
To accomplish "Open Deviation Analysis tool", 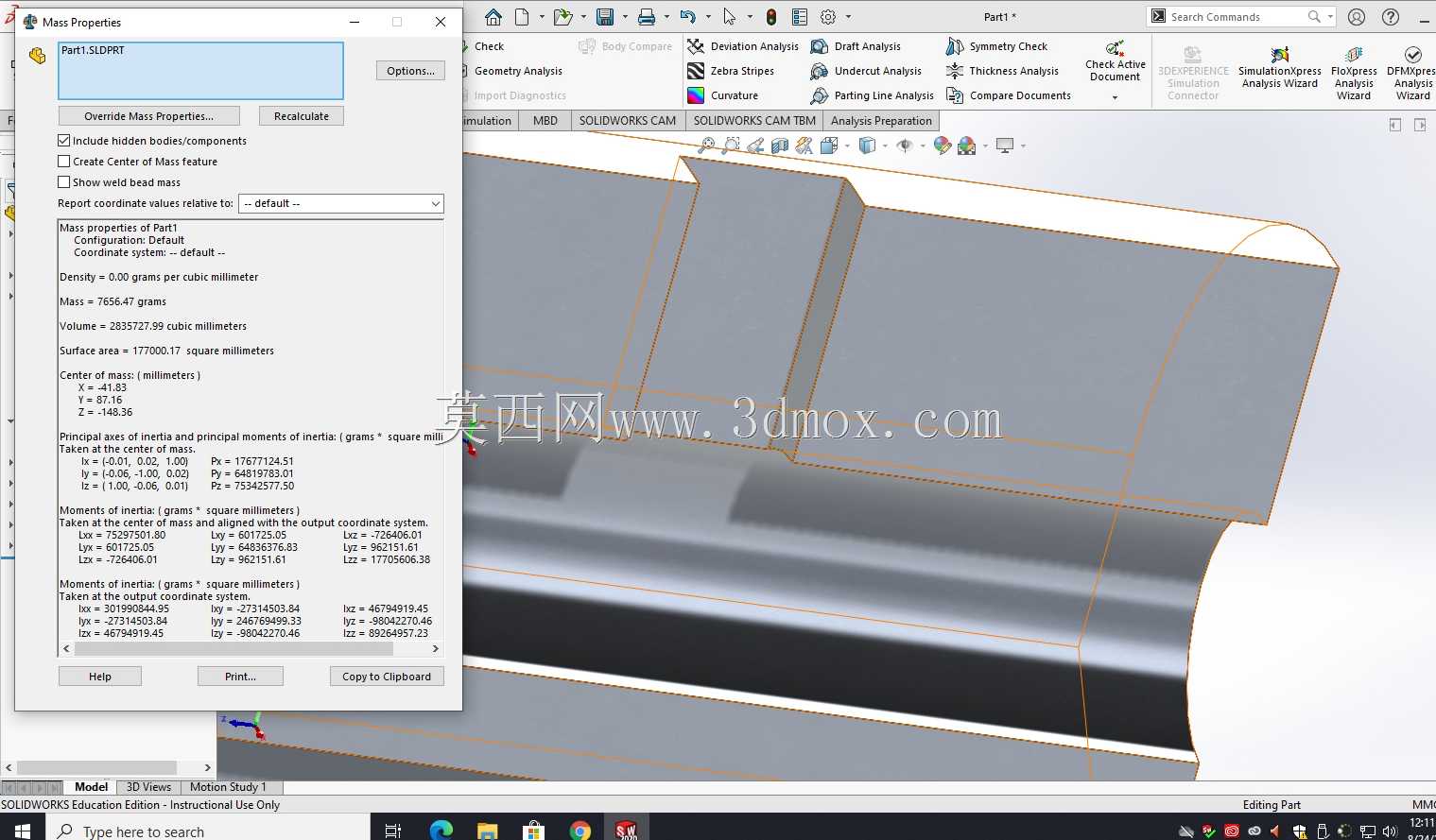I will [x=743, y=46].
